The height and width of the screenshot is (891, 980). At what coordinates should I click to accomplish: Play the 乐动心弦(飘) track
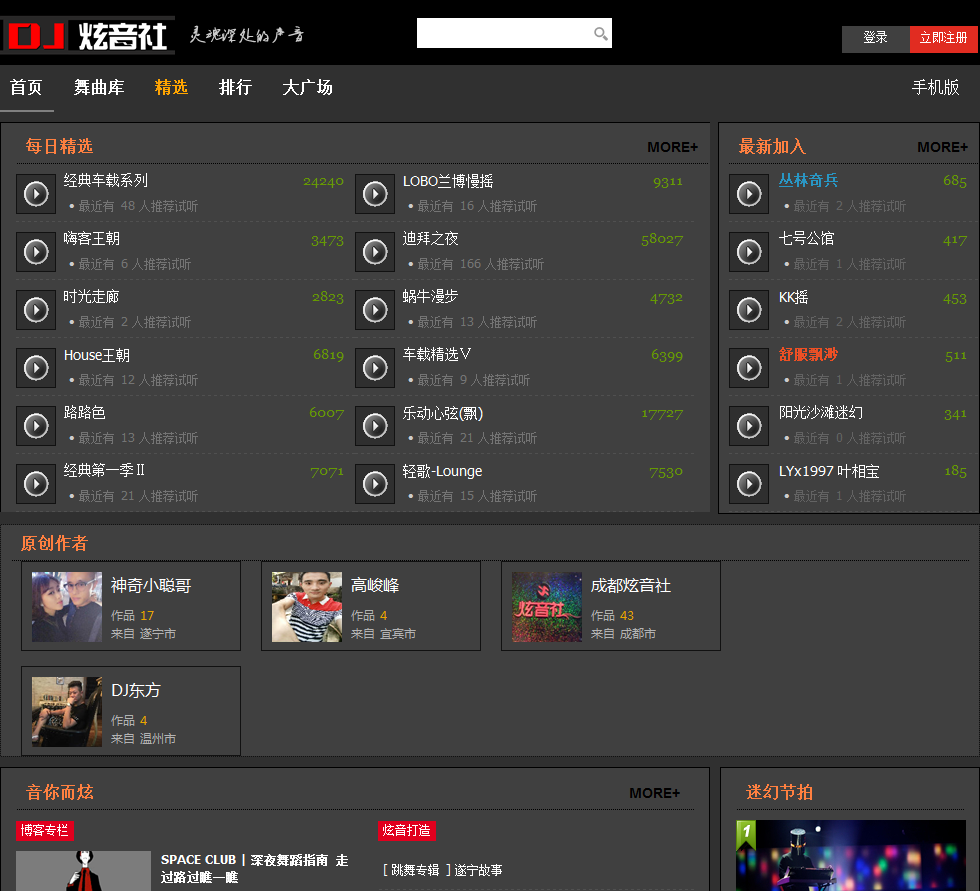[375, 426]
